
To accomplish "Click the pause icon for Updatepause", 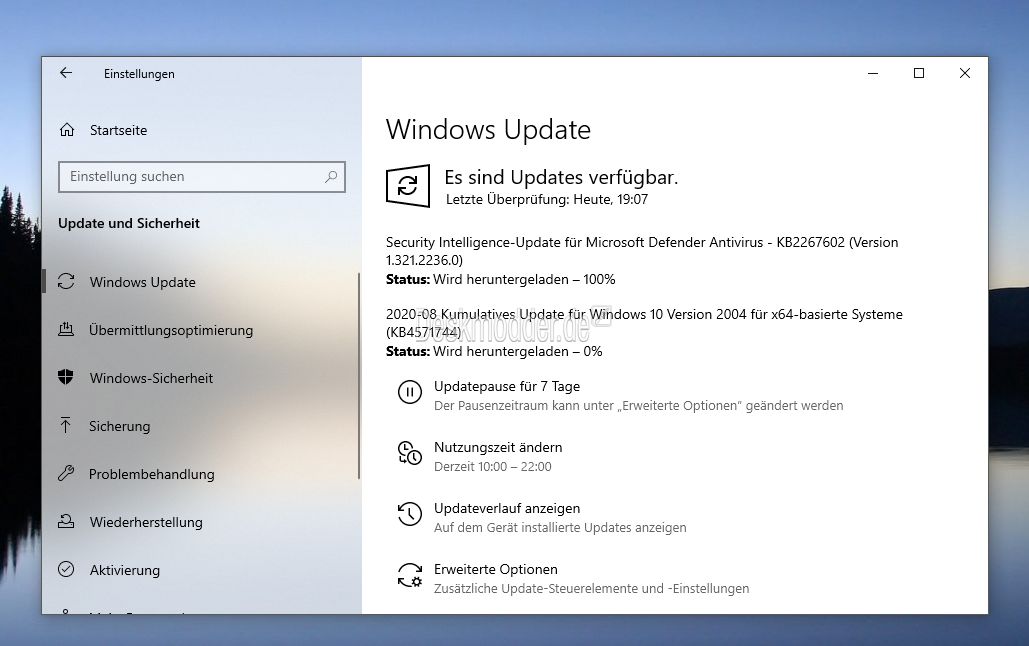I will click(x=410, y=393).
